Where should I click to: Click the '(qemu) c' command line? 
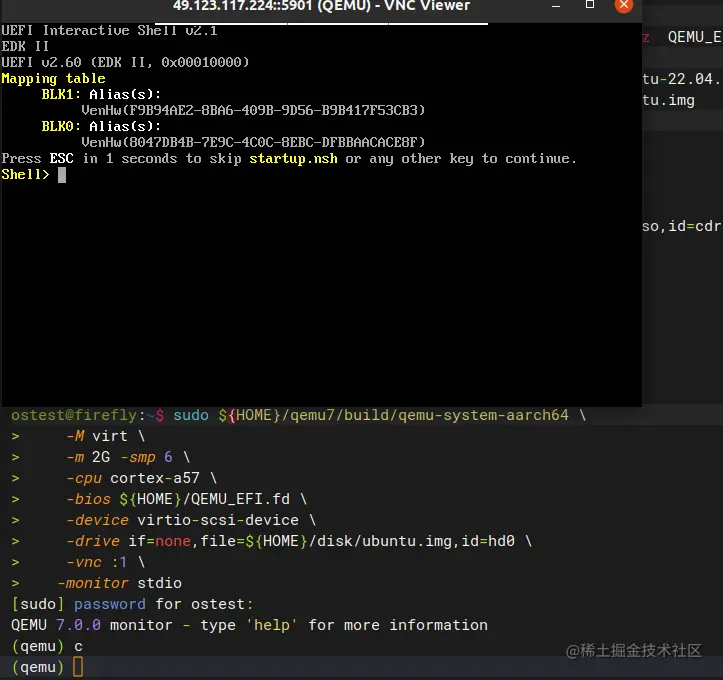pos(47,646)
